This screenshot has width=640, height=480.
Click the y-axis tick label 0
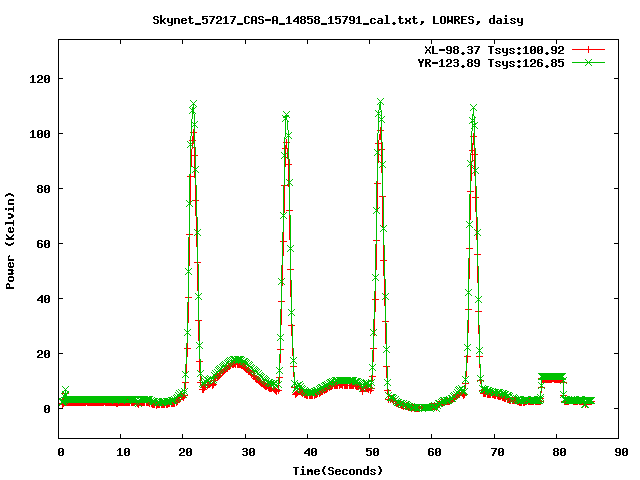click(x=47, y=409)
